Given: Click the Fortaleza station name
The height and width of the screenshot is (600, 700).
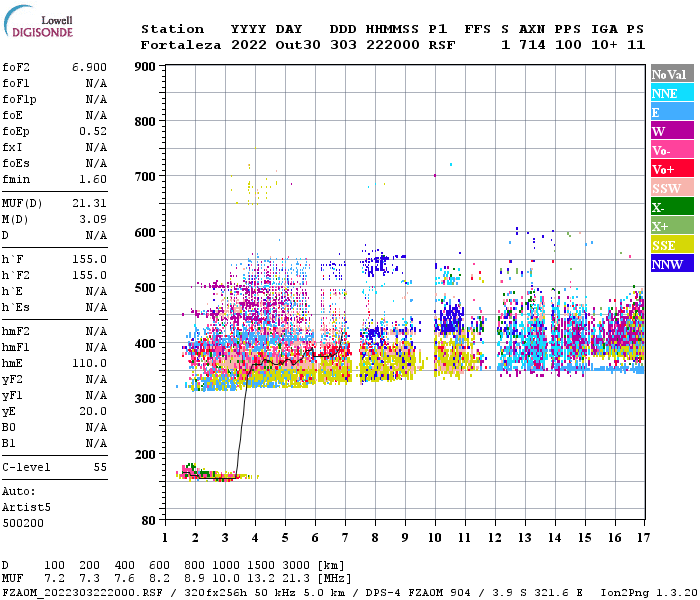Looking at the screenshot, I should (181, 45).
